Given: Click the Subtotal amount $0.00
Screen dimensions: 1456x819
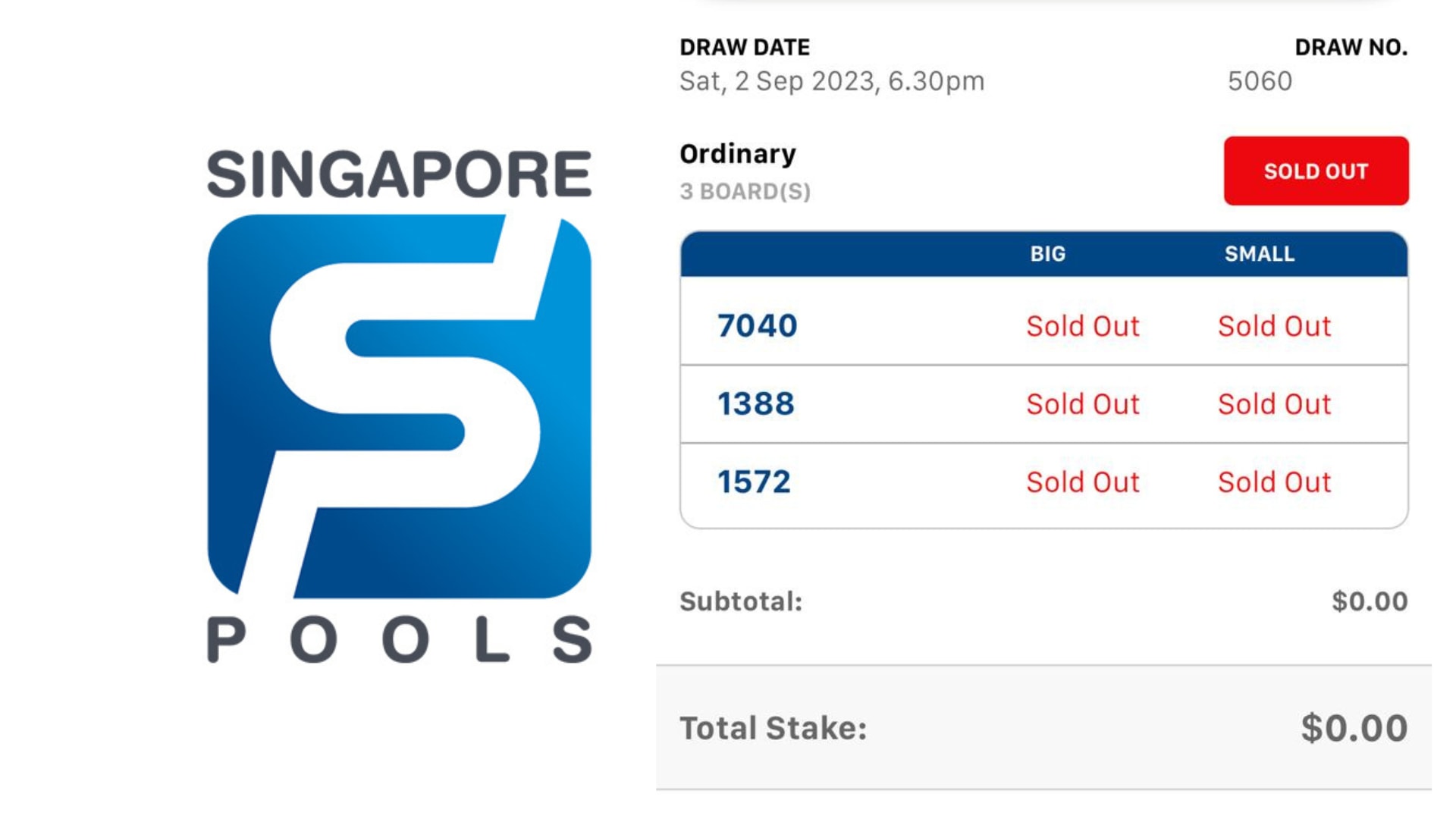Looking at the screenshot, I should (1370, 601).
